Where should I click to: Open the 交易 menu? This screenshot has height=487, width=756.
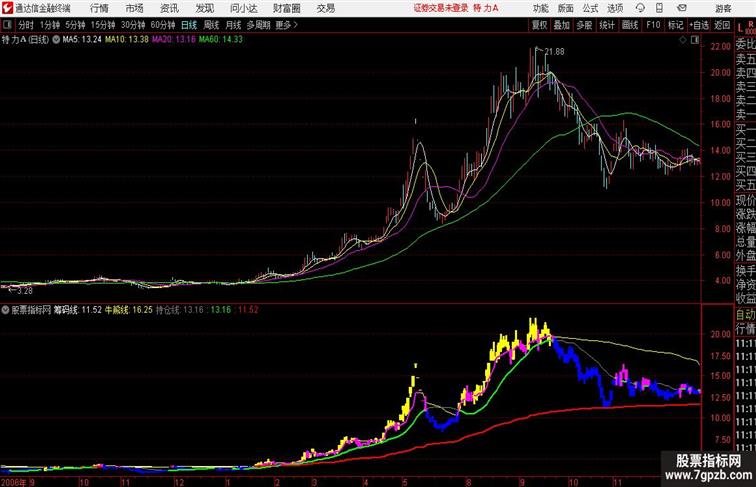(326, 8)
